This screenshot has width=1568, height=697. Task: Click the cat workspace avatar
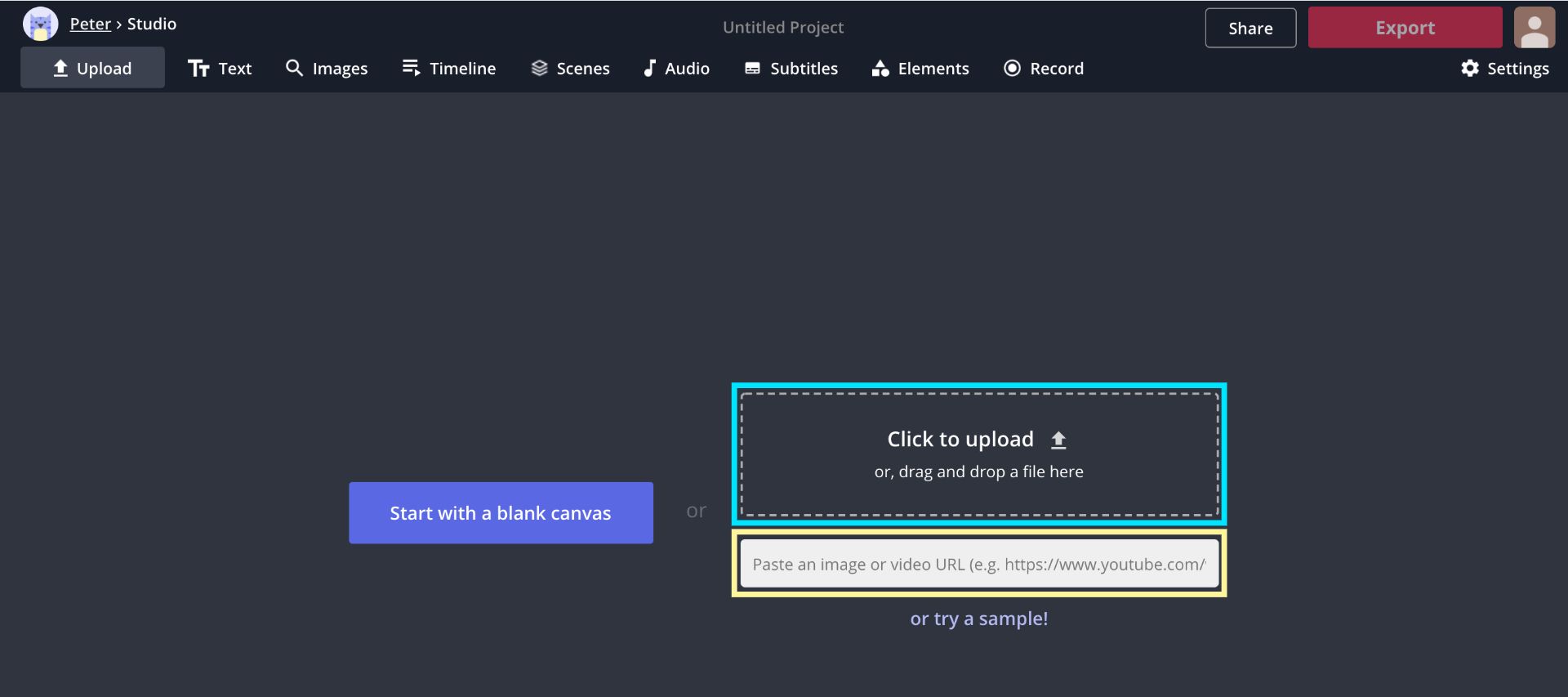(x=40, y=25)
